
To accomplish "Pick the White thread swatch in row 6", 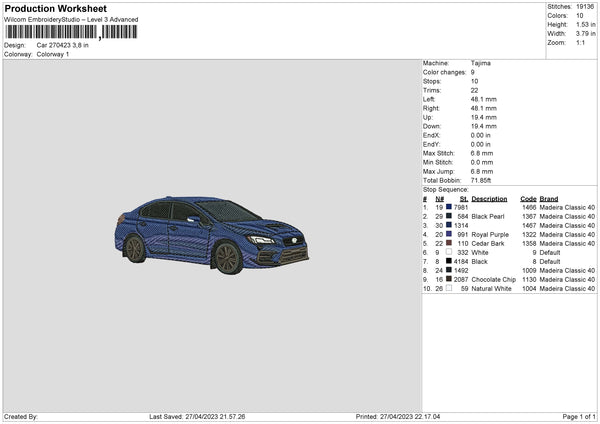I will [x=449, y=252].
